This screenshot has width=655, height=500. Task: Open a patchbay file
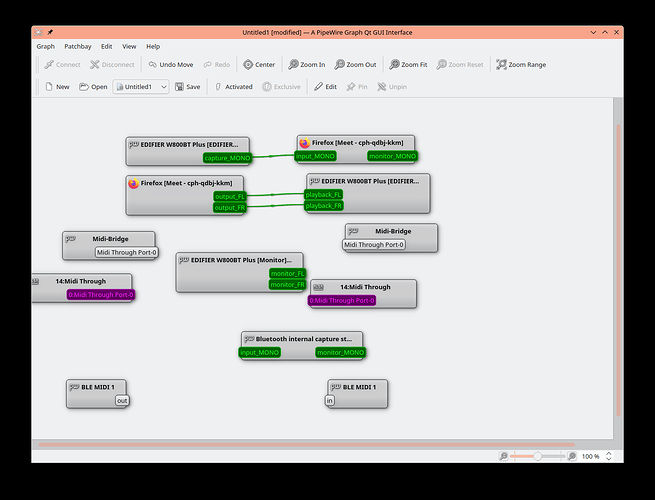[x=93, y=87]
